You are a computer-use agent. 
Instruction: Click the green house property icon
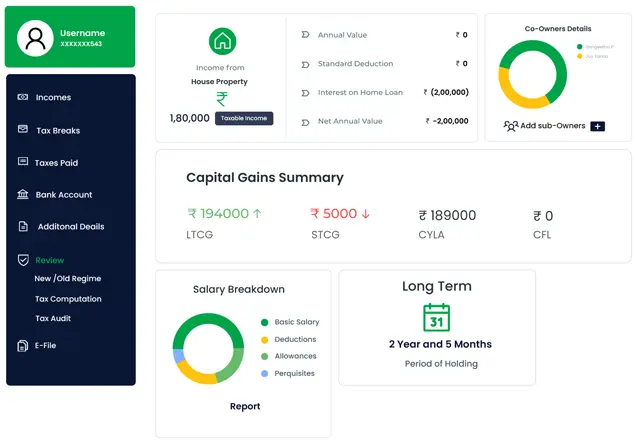click(x=222, y=41)
